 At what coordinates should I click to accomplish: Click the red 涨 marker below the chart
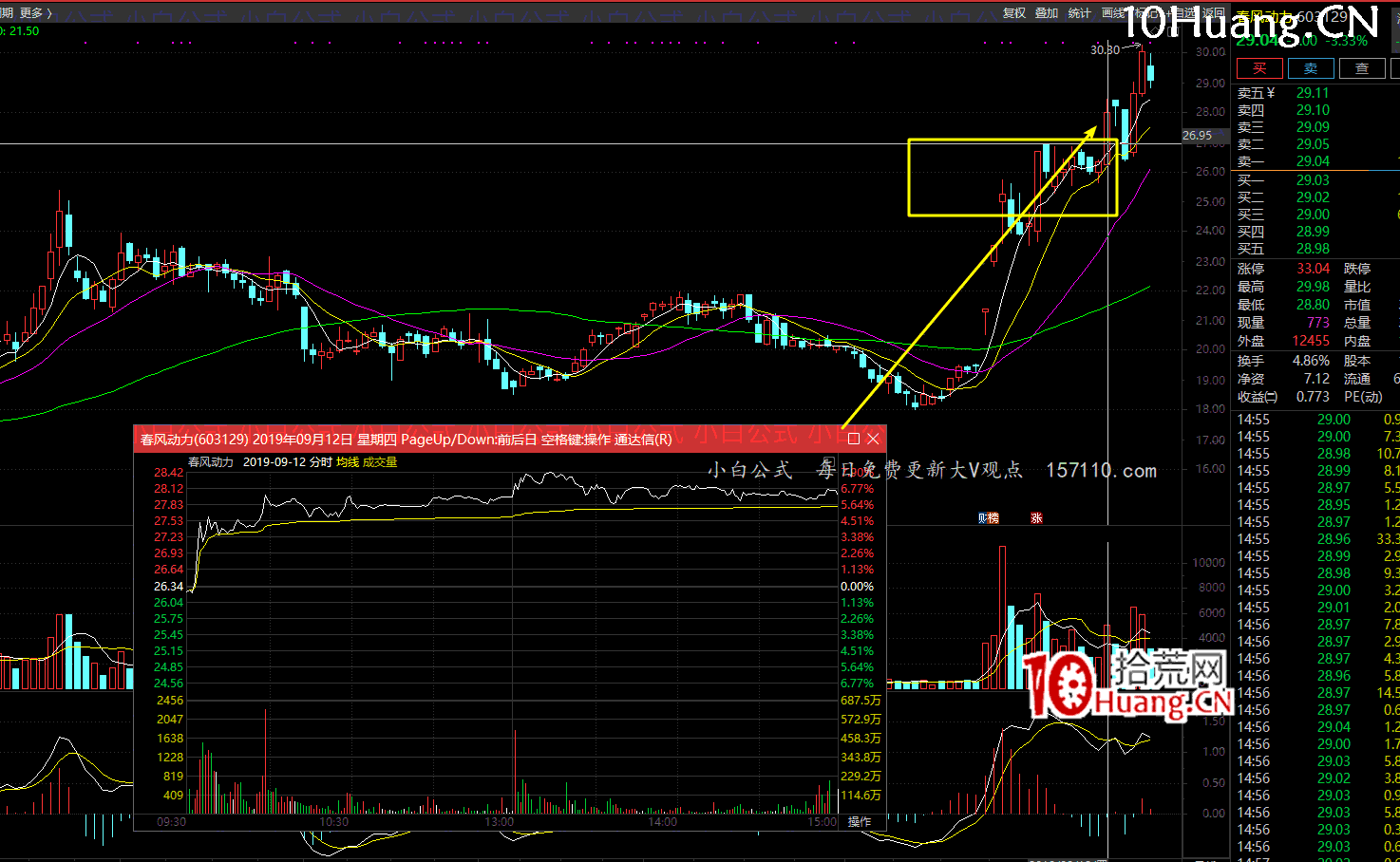tap(1036, 518)
